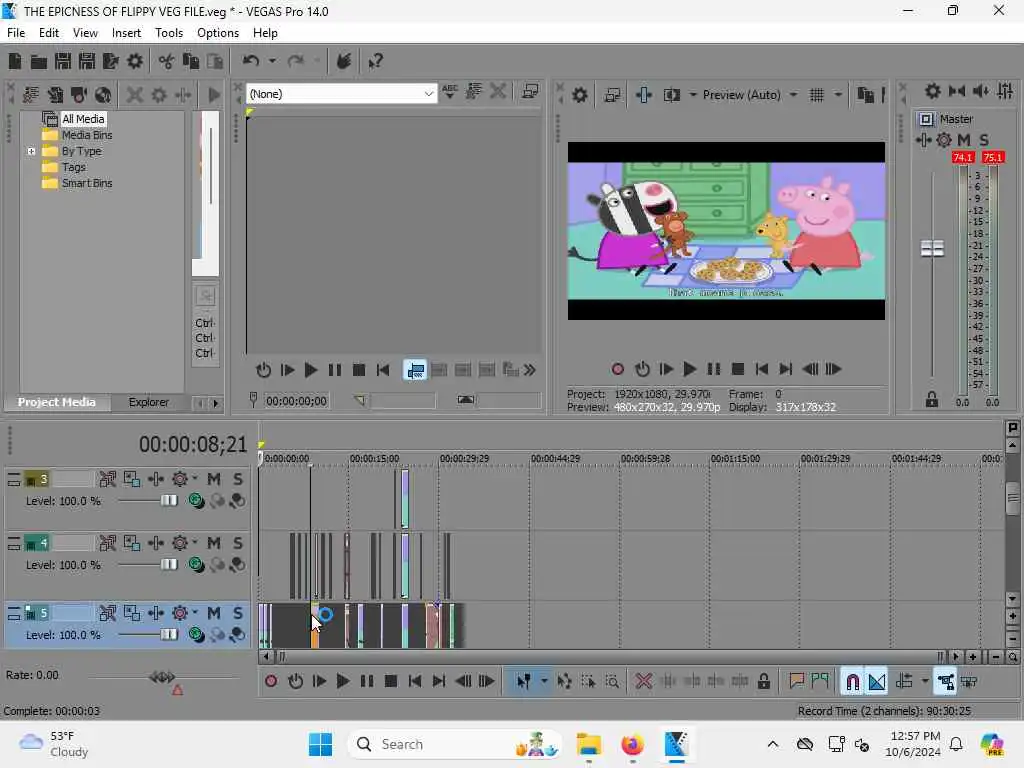
Task: Click the Delete red X icon in timeline toolbar
Action: coord(643,682)
